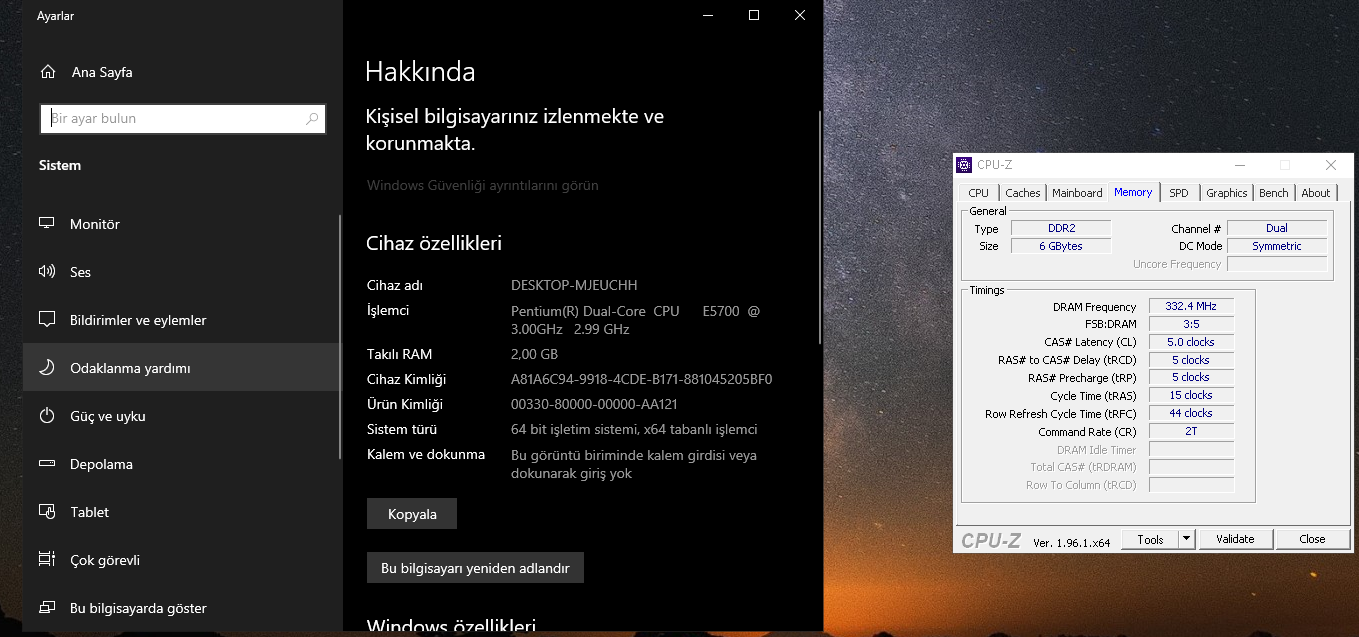
Task: Open Bildirimler ve eylemler via its bell icon
Action: [x=46, y=319]
